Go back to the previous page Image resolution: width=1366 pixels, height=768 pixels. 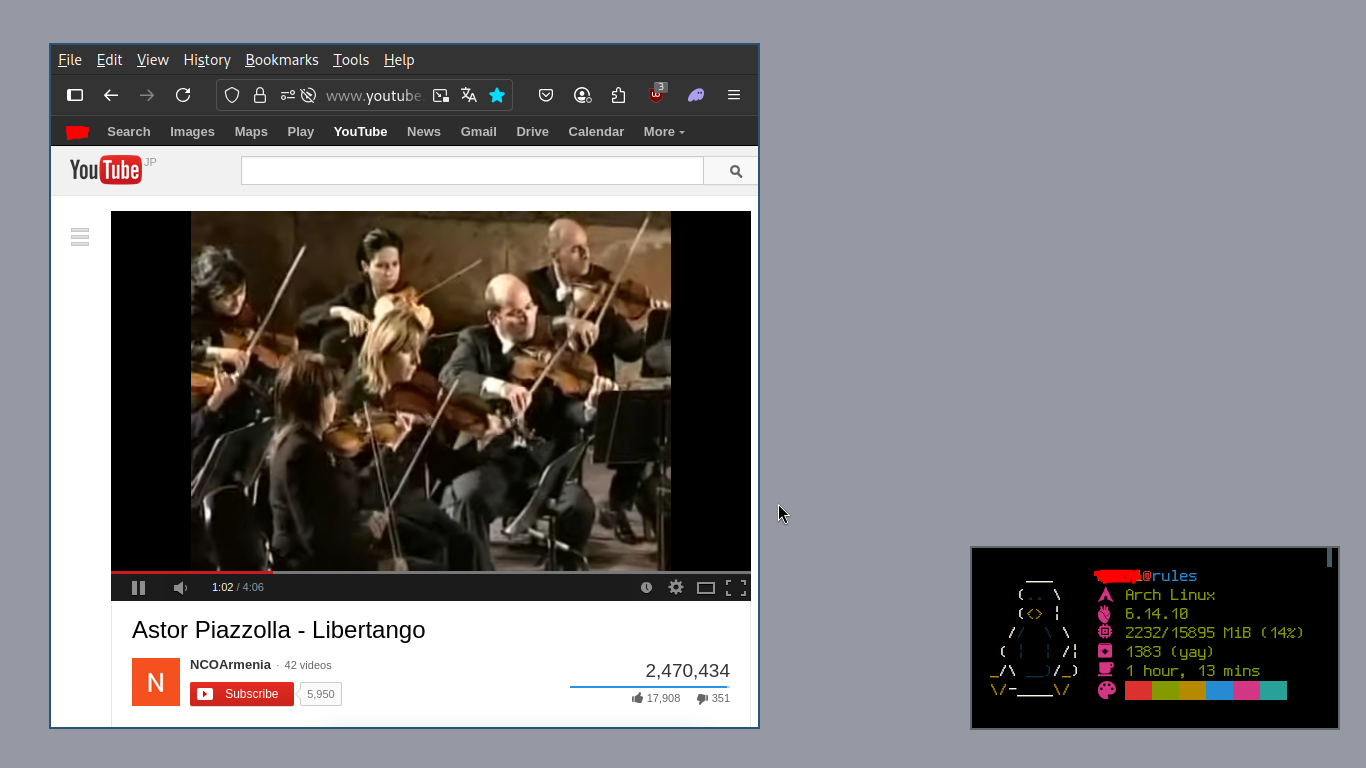(x=111, y=95)
